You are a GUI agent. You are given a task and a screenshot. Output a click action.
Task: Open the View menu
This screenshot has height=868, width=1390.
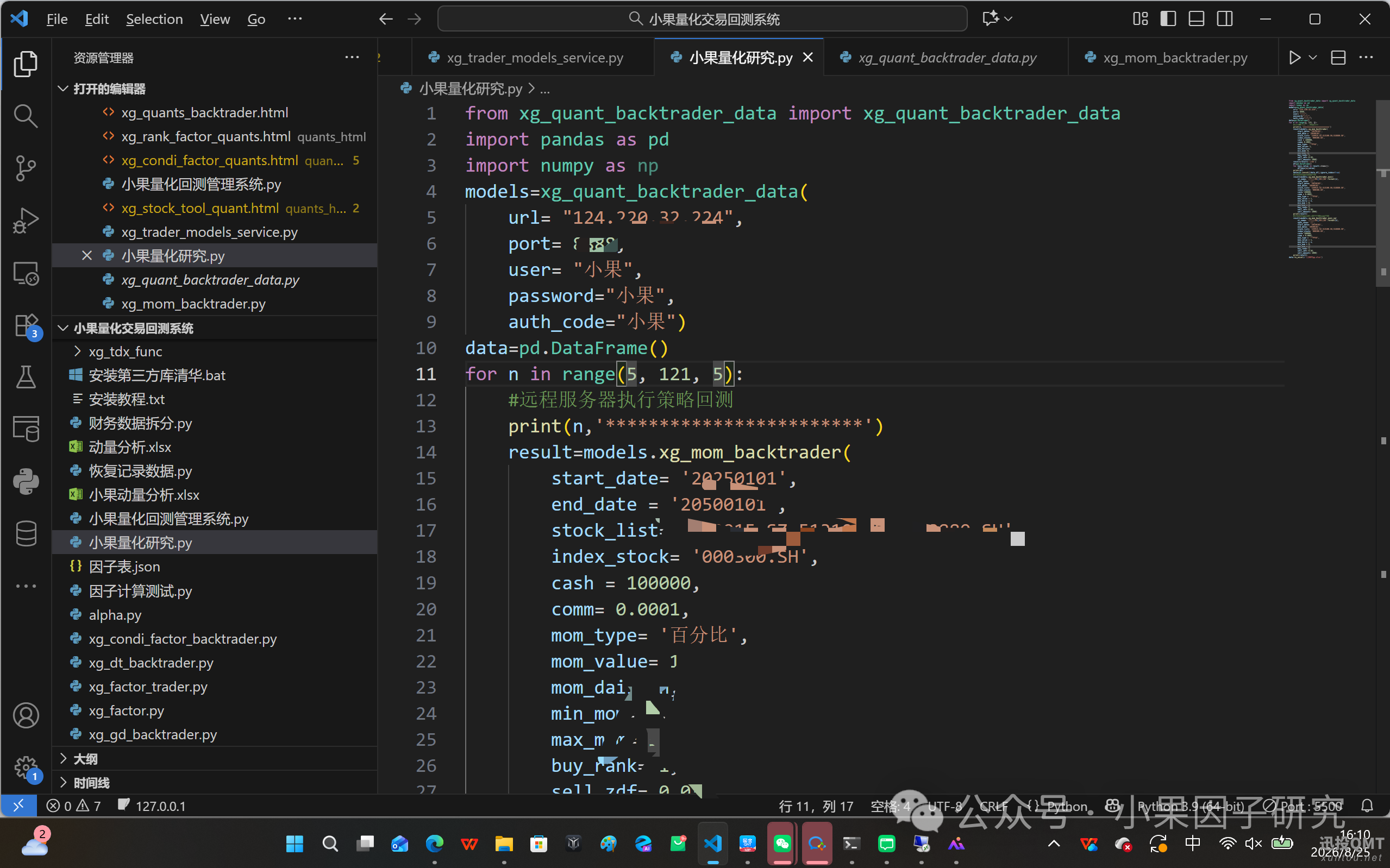215,19
